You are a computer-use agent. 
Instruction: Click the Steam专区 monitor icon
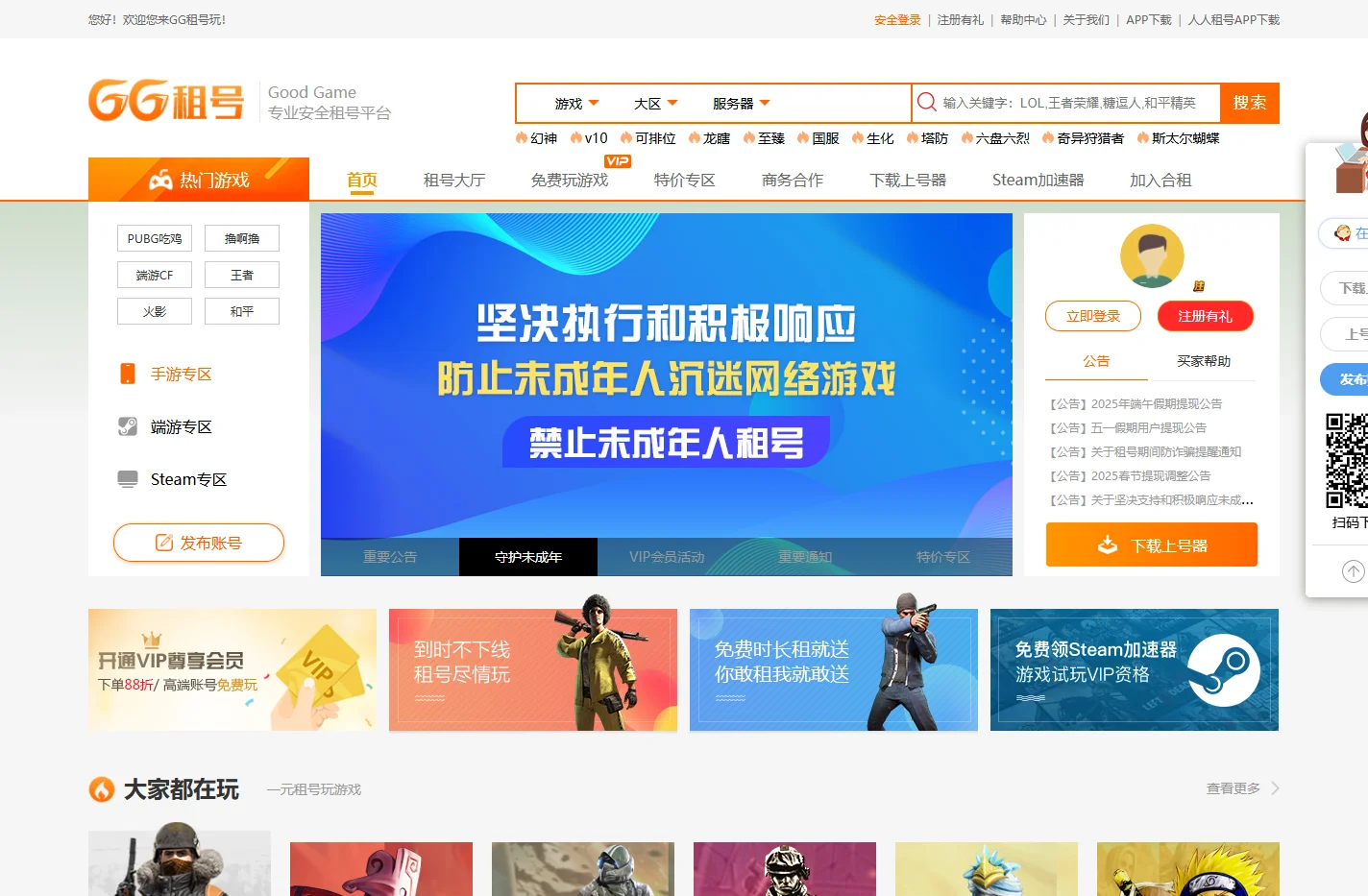[x=128, y=479]
